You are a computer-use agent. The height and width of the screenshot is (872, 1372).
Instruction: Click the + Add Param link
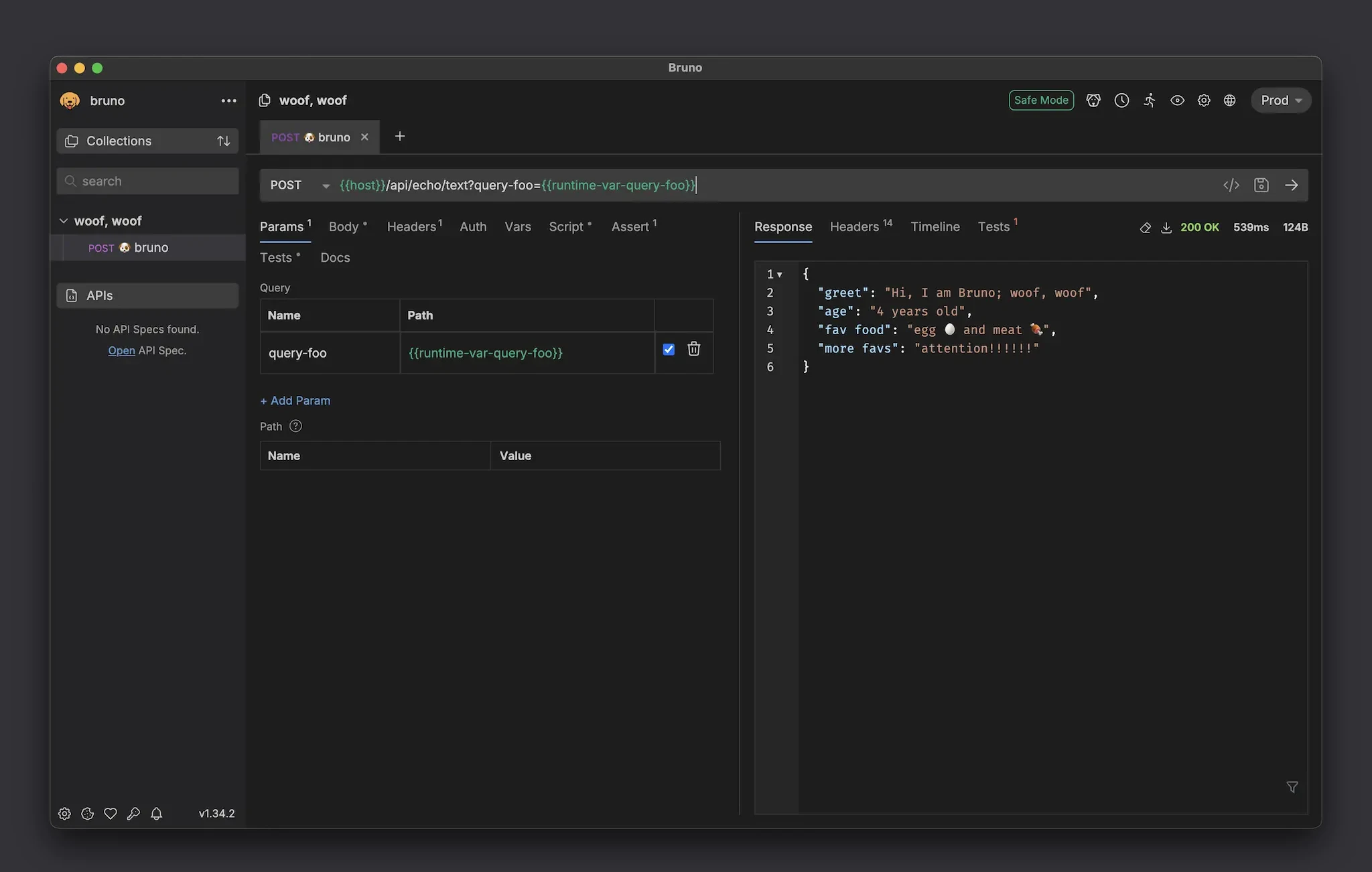point(295,401)
